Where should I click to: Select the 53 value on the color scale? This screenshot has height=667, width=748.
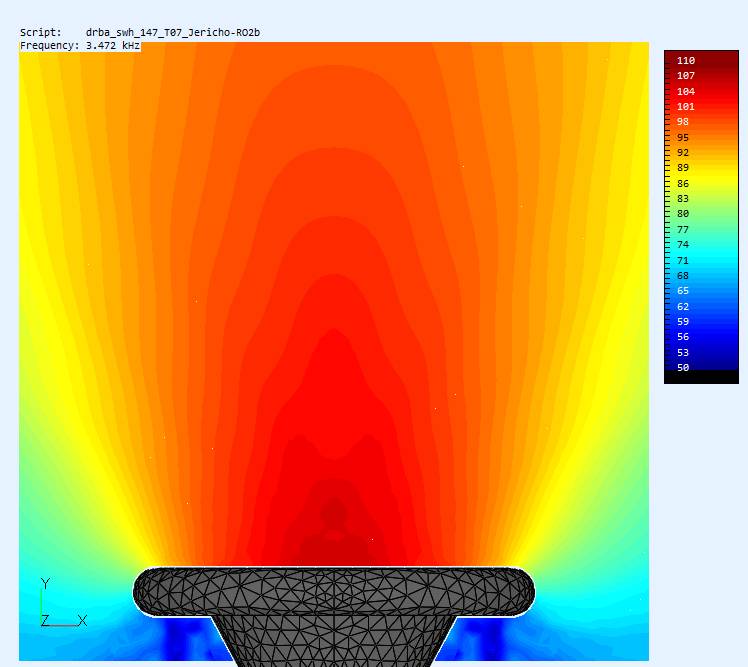pos(683,353)
